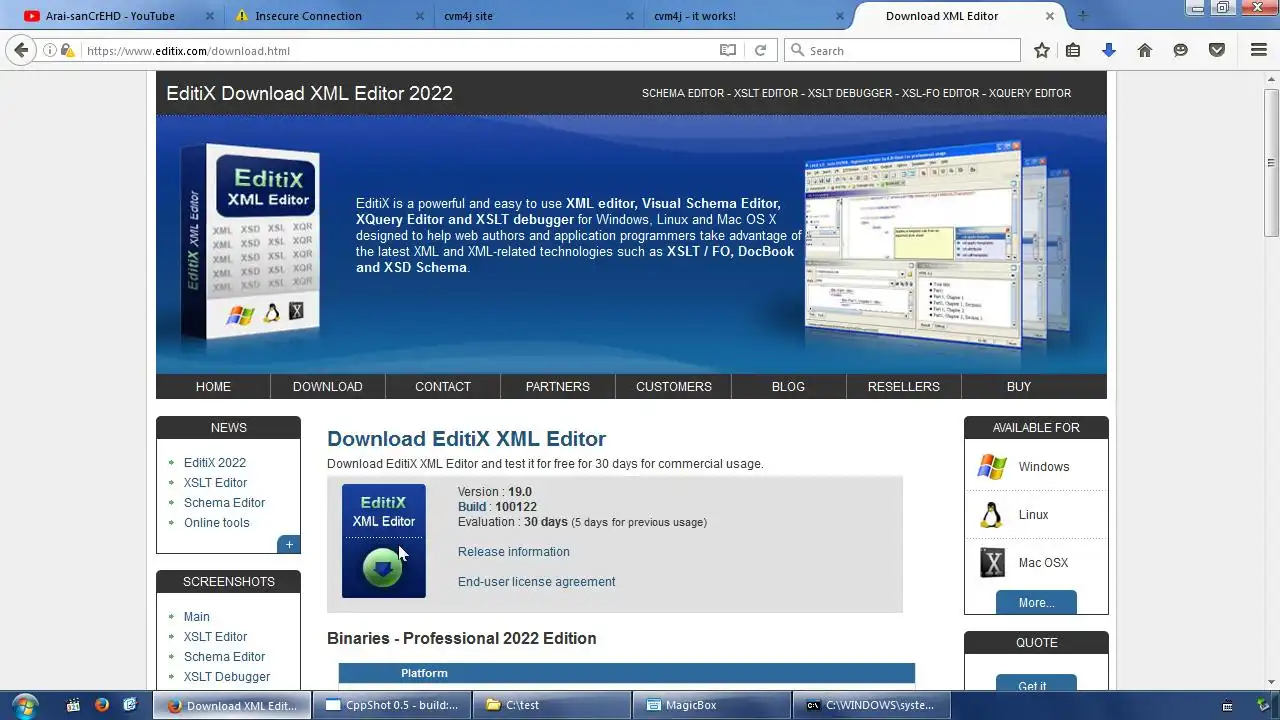Click the screenshots banner image
Viewport: 1280px width, 720px height.
coord(938,245)
